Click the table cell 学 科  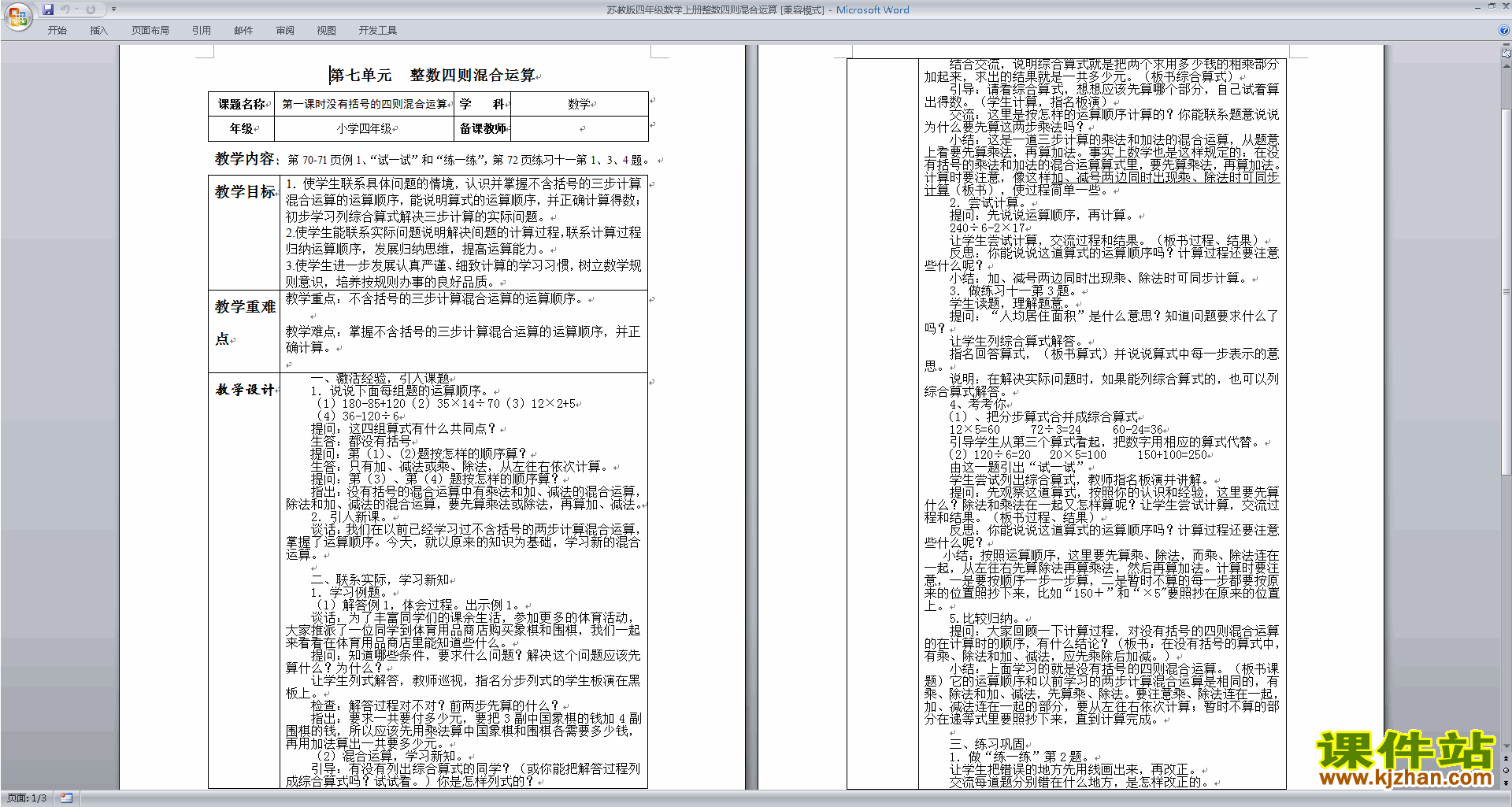[482, 104]
